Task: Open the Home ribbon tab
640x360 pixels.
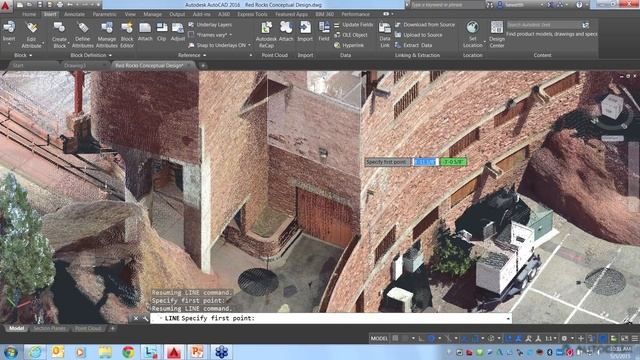Action: tap(29, 14)
